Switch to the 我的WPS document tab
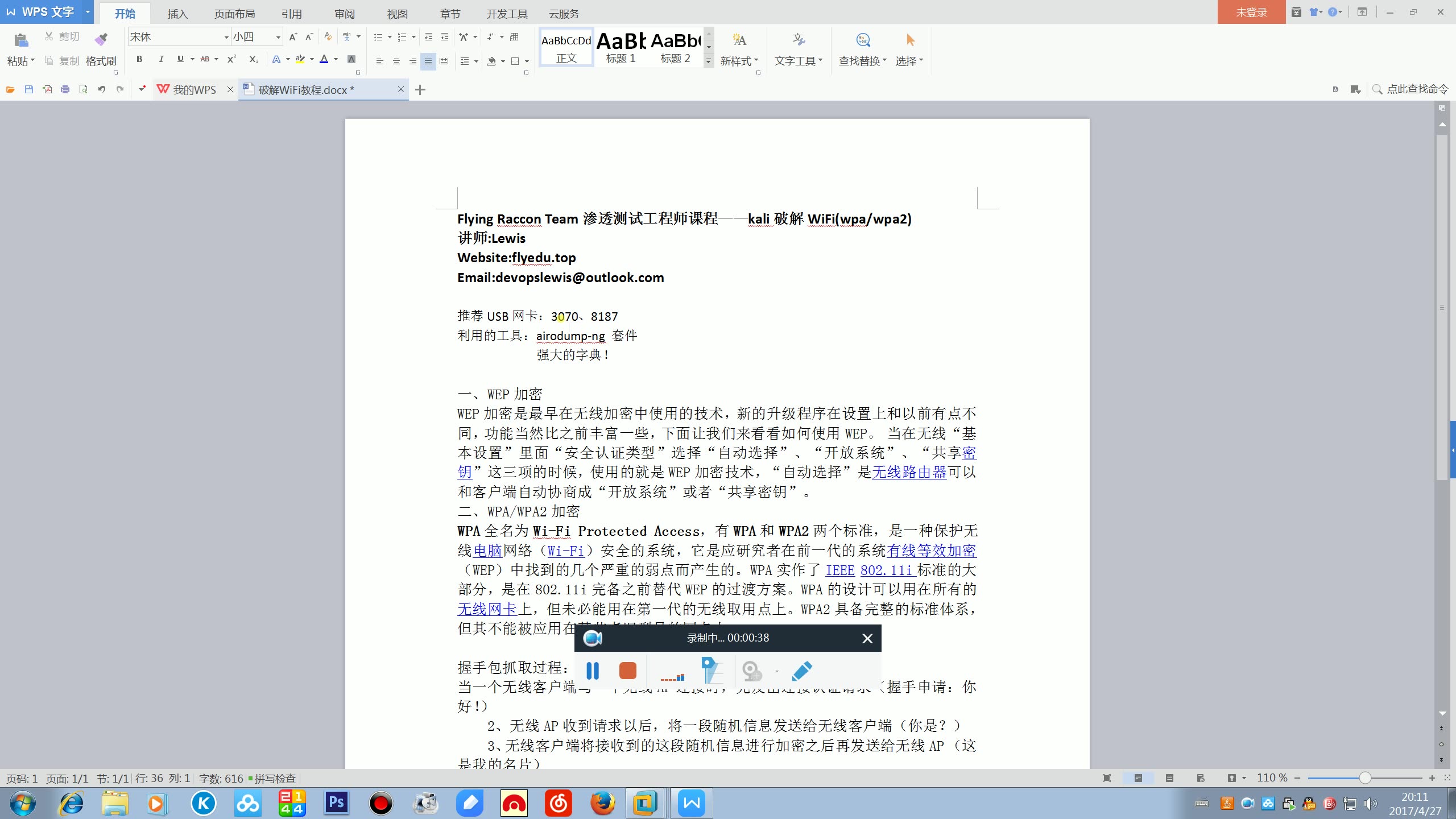 pyautogui.click(x=195, y=90)
